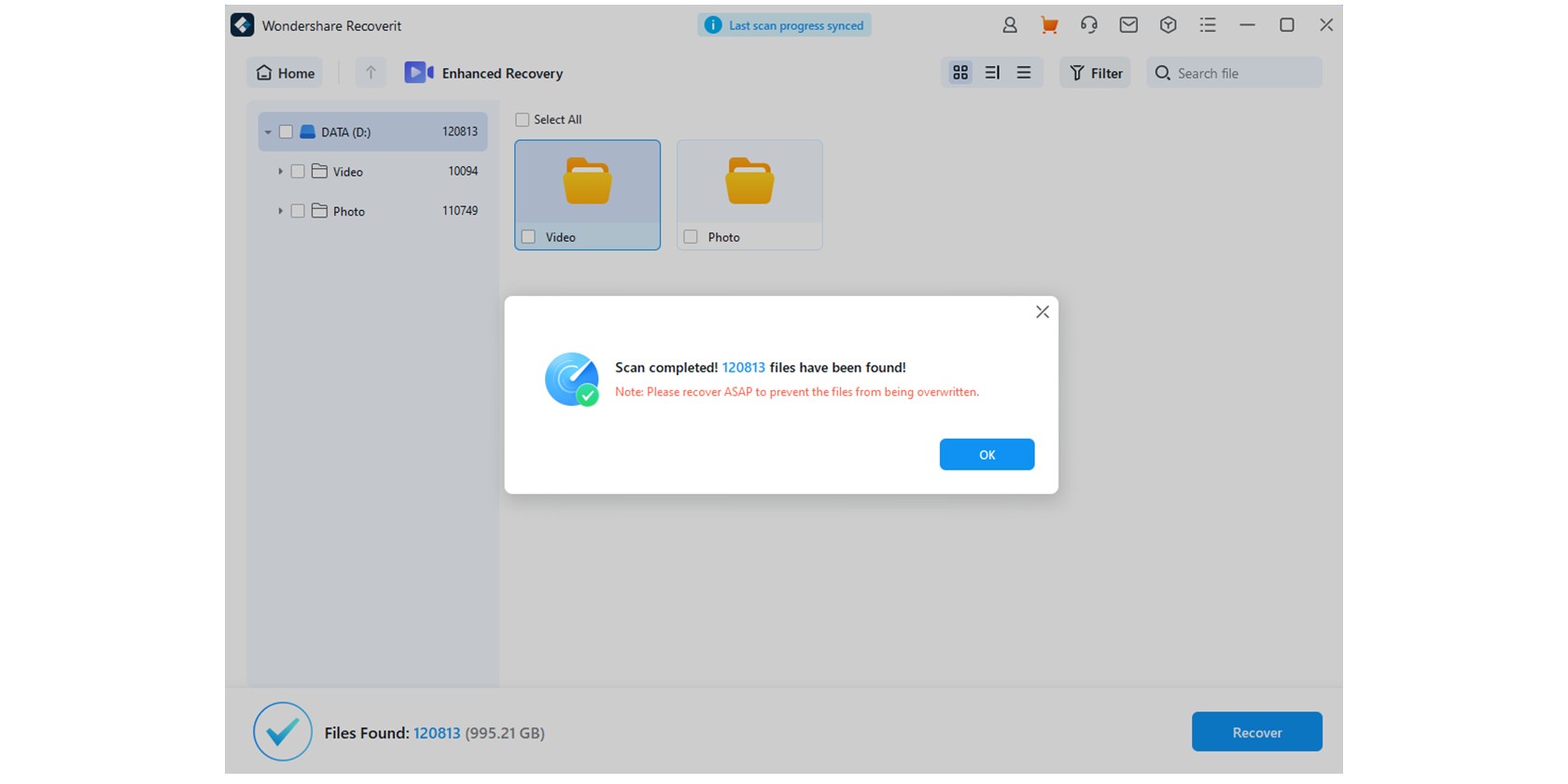Viewport: 1568px width, 784px height.
Task: Close the scan completed dialog
Action: [1043, 312]
